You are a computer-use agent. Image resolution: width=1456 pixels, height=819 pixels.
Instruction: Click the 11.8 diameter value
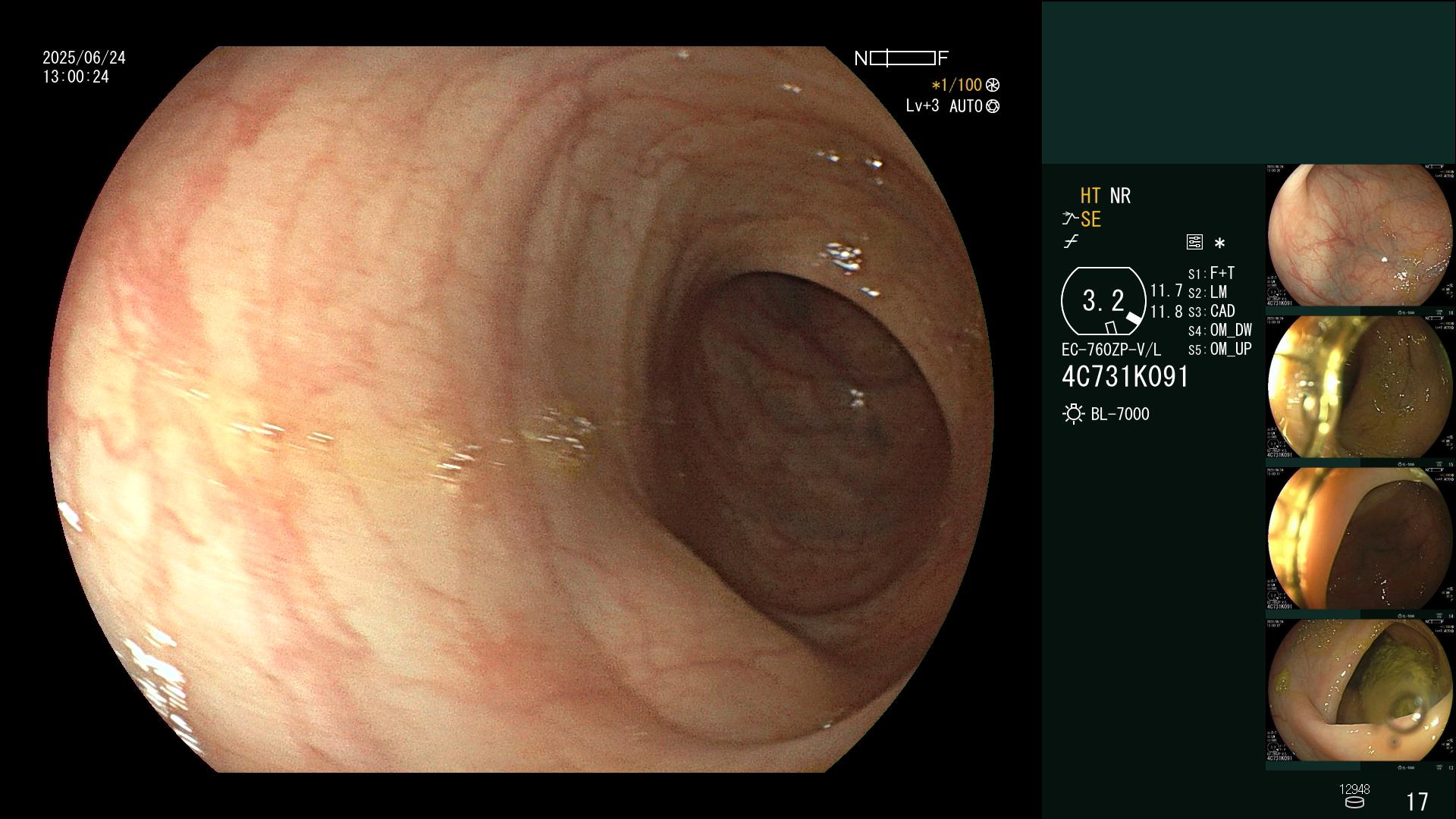click(1166, 312)
